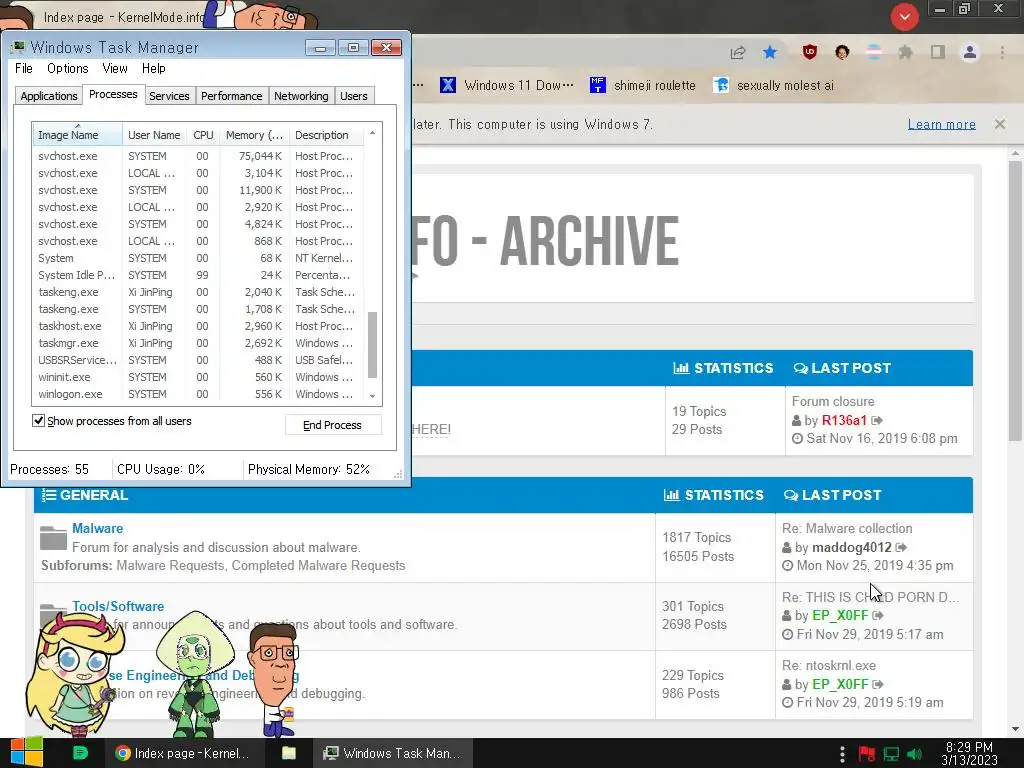Click the Learn more link in the infobar

point(941,124)
